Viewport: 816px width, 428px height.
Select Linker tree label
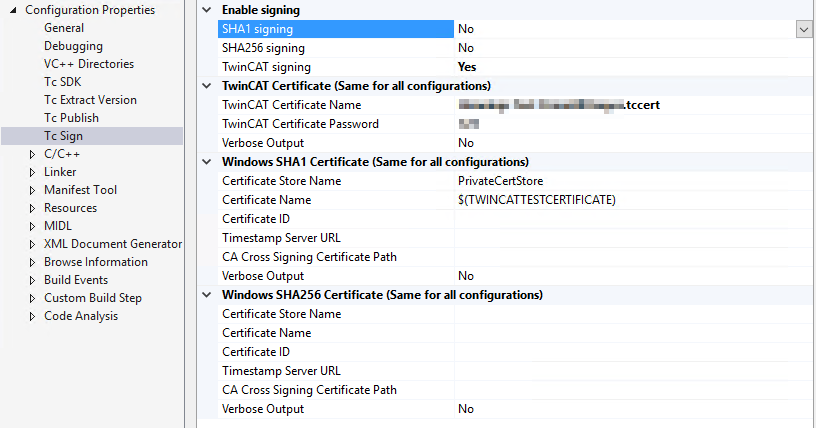click(60, 172)
